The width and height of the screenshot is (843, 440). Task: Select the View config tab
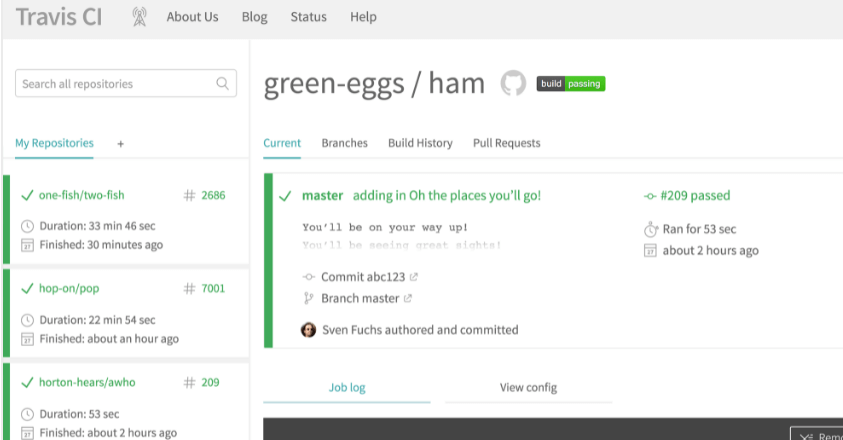pyautogui.click(x=528, y=387)
